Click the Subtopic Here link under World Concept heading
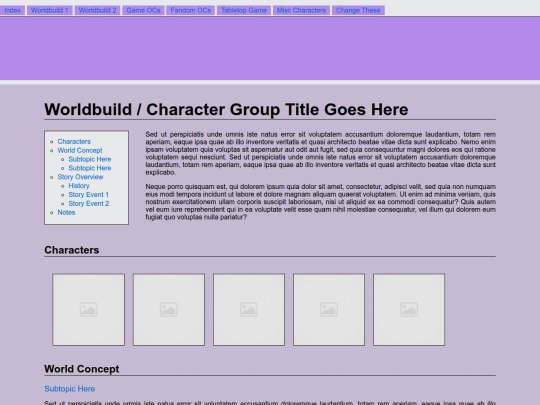 (70, 389)
